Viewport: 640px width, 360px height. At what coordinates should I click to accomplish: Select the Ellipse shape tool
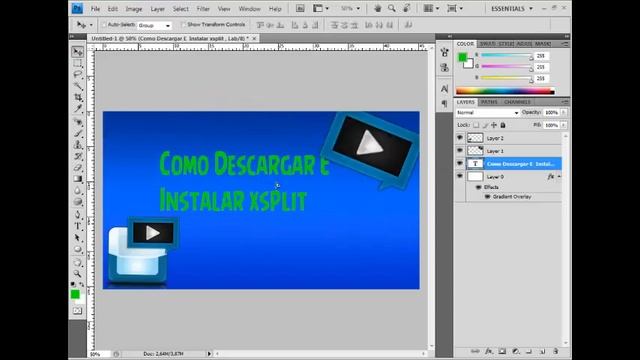(78, 249)
